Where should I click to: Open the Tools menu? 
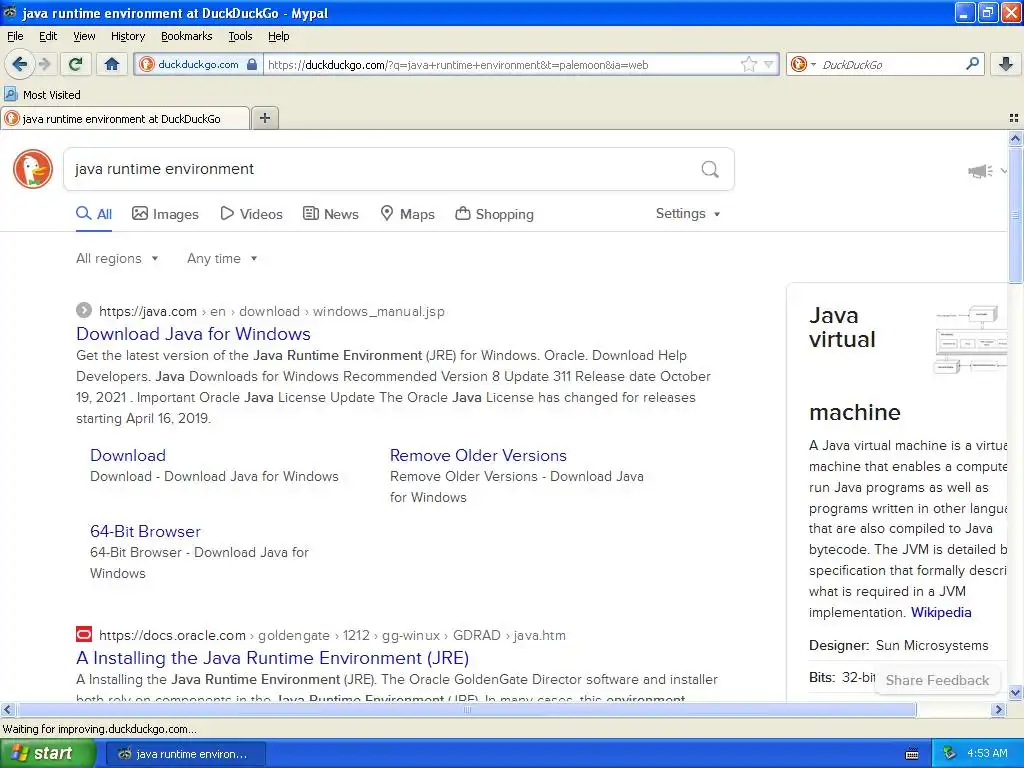[x=240, y=36]
